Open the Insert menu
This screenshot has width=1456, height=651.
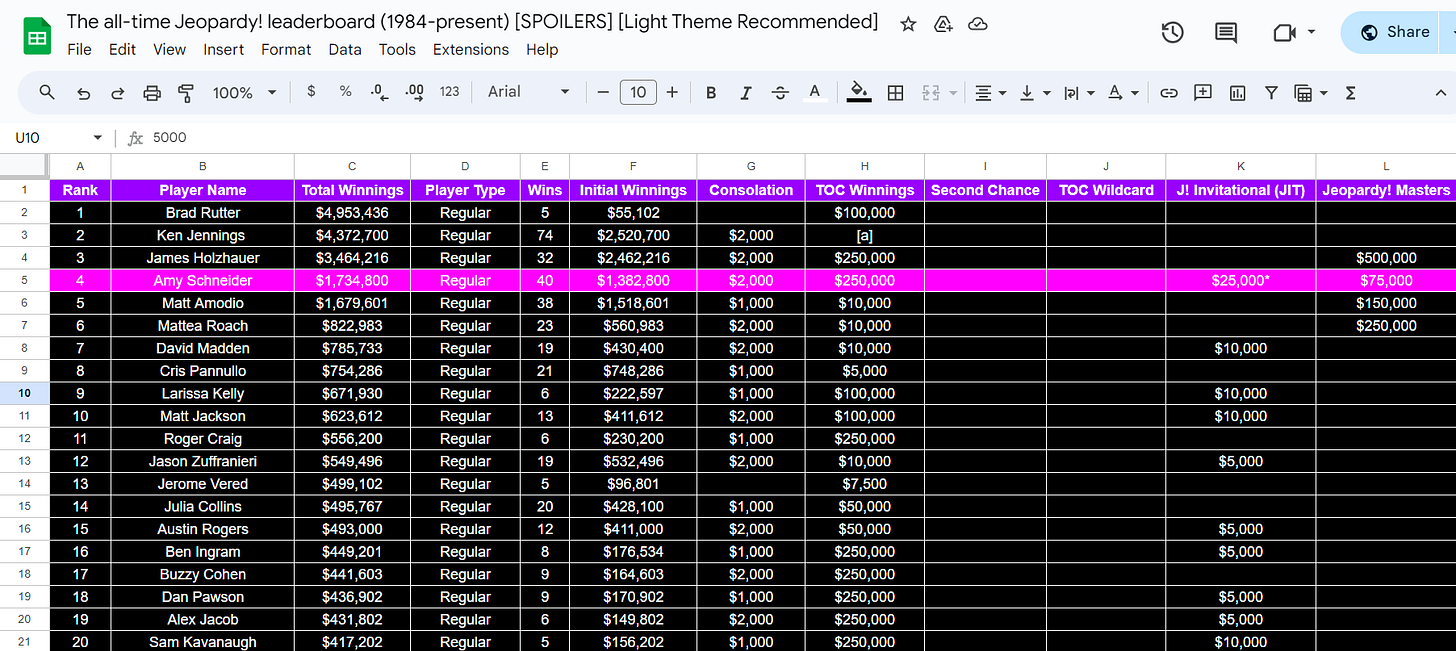tap(224, 49)
